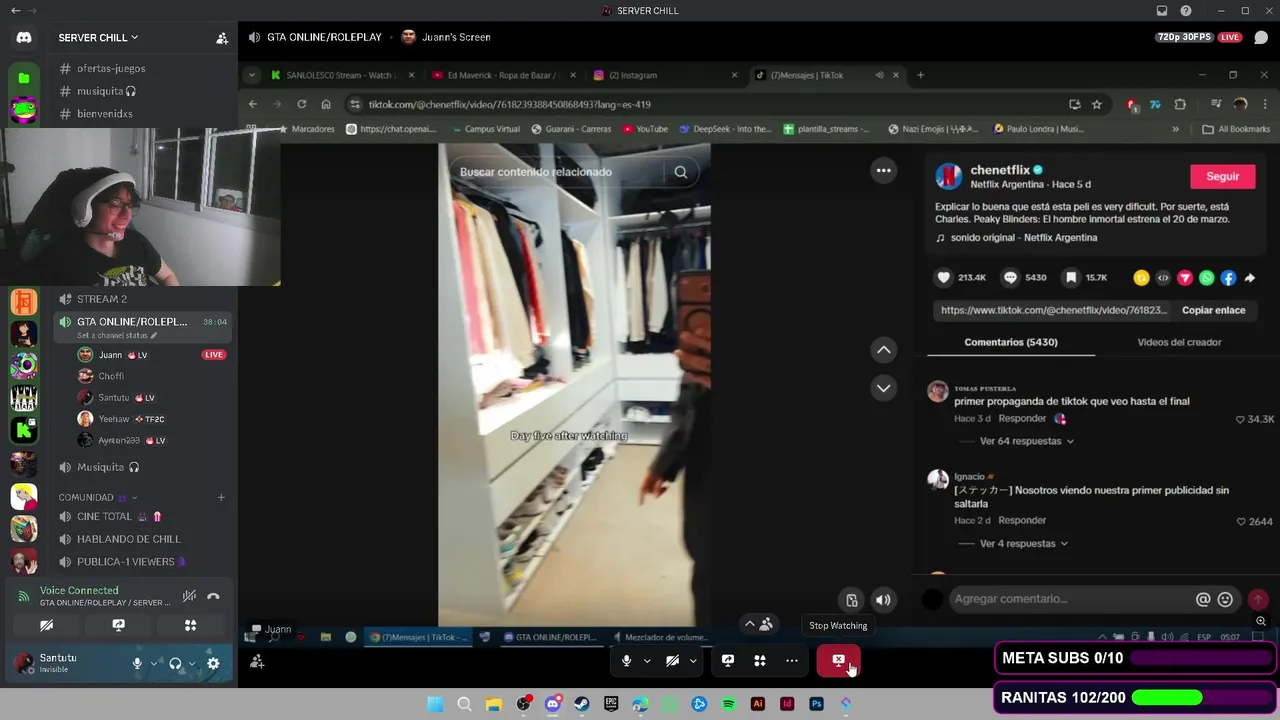Viewport: 1280px width, 720px height.
Task: Open more options ellipsis in stream controls
Action: [792, 660]
